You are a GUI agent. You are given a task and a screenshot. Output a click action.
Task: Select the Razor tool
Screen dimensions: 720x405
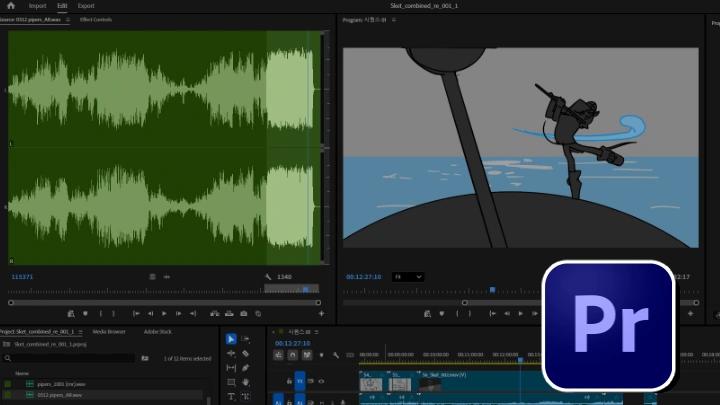pos(245,353)
